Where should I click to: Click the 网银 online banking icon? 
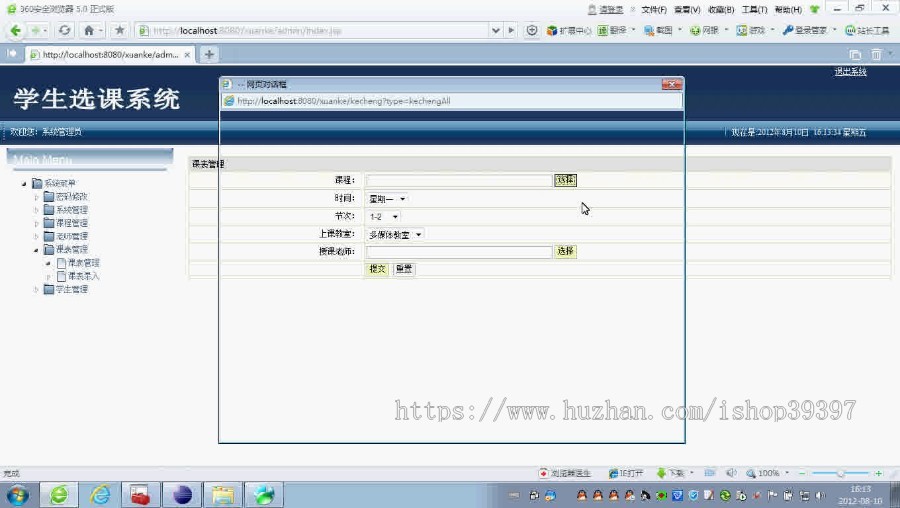click(704, 30)
